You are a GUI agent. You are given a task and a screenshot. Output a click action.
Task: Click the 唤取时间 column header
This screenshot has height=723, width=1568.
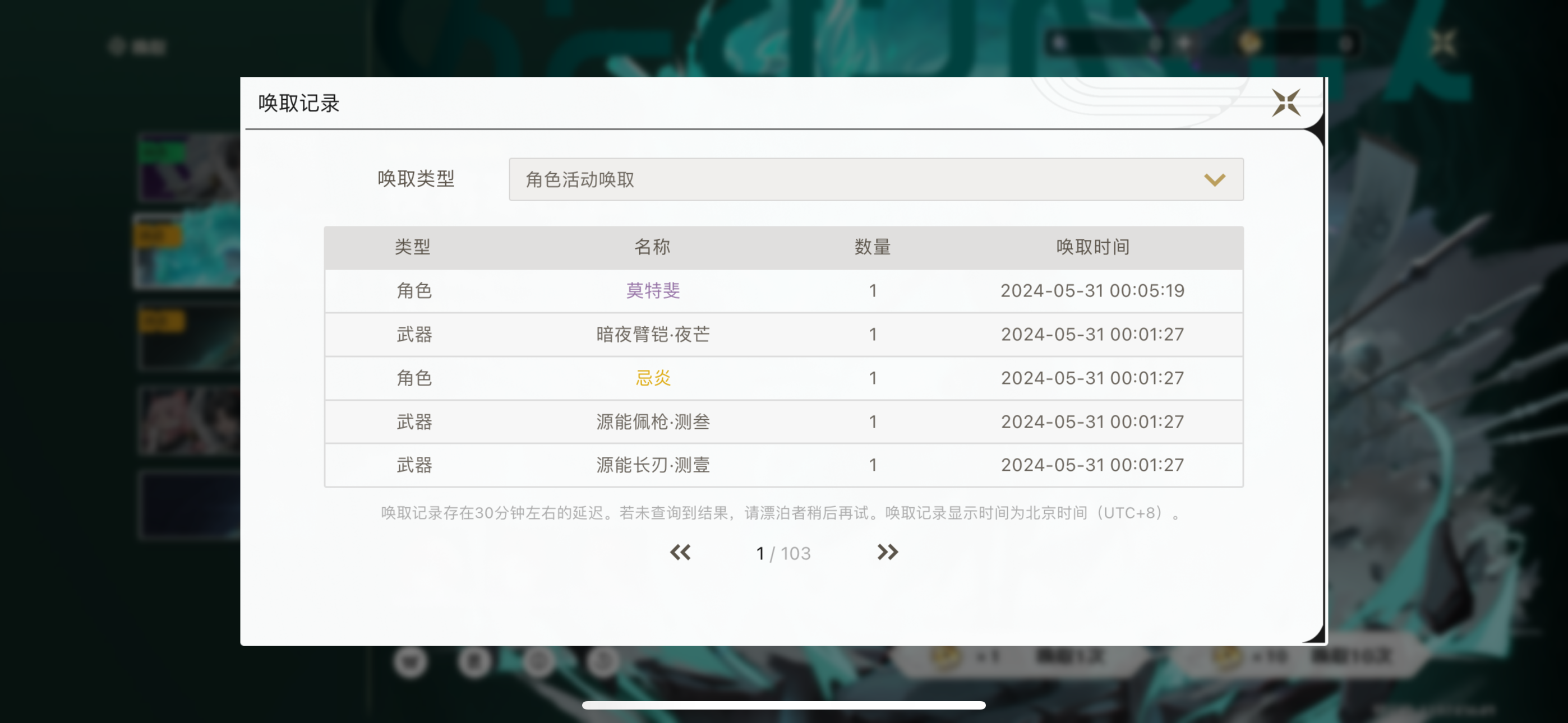[1092, 247]
